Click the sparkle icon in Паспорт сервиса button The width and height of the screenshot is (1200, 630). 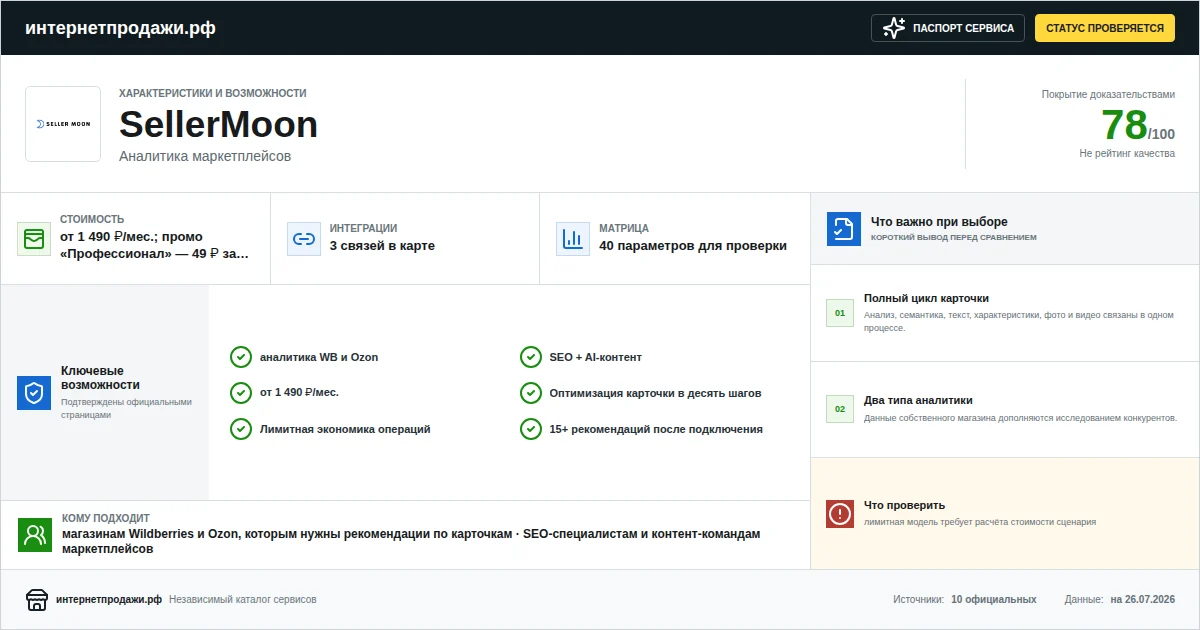click(894, 28)
